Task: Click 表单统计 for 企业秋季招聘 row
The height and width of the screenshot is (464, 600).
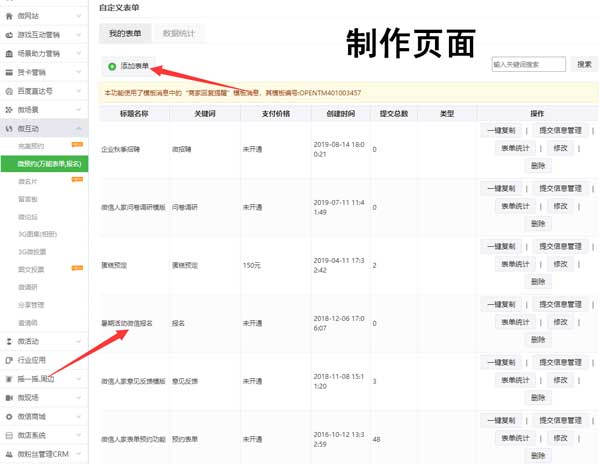Action: (x=515, y=148)
